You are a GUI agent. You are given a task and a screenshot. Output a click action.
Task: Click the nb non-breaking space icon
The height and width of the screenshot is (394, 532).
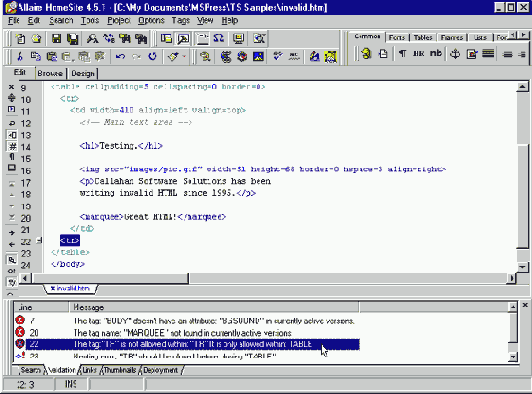pos(436,53)
